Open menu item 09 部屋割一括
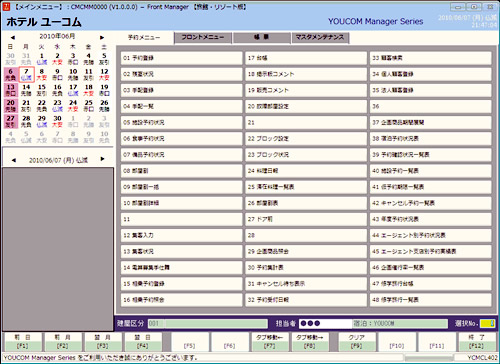This screenshot has height=364, width=500. pos(181,187)
